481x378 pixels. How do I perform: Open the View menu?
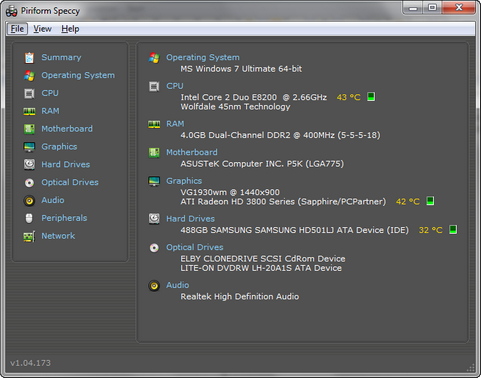click(42, 29)
